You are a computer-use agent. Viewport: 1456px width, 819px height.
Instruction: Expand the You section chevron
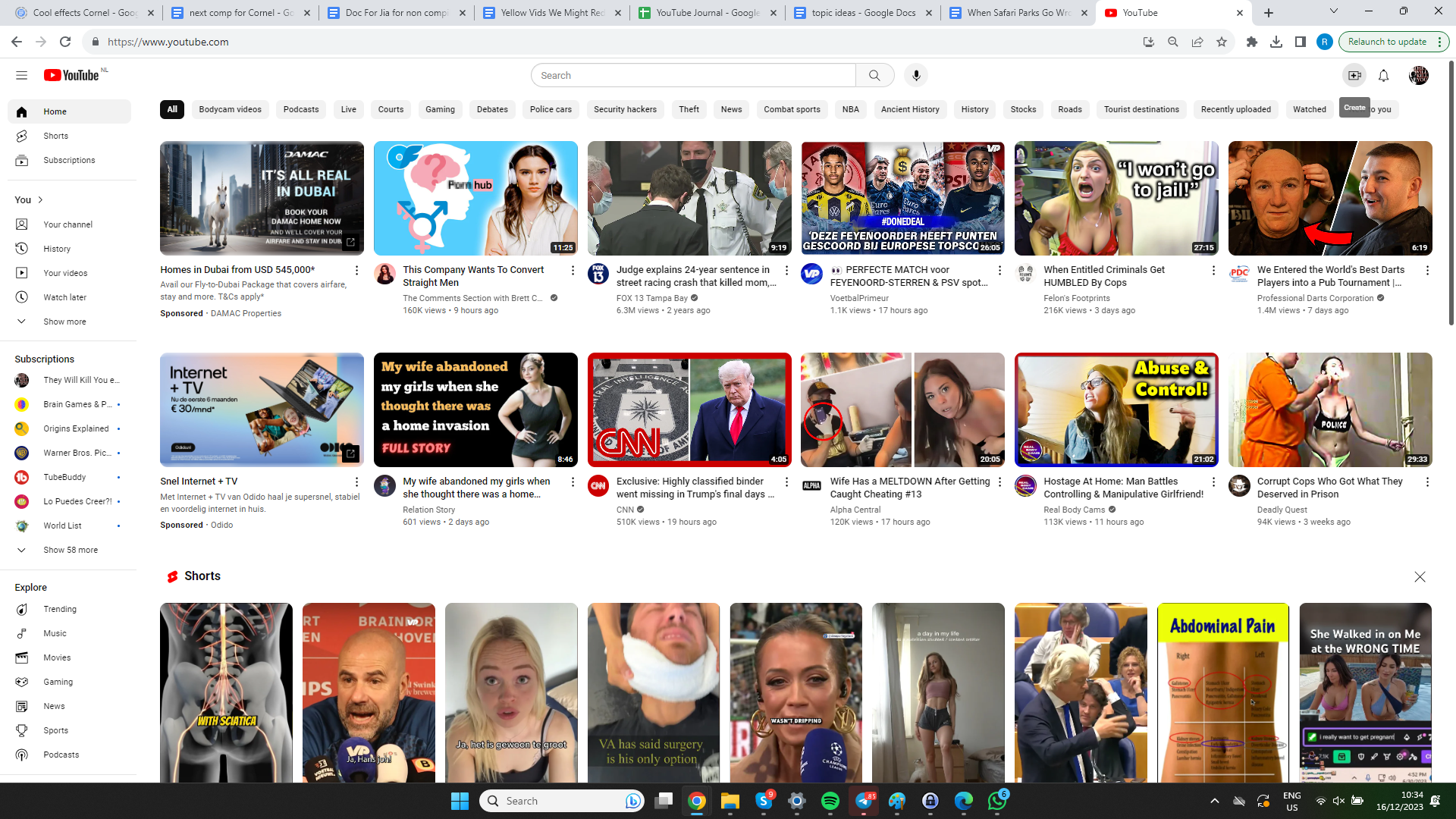pos(40,200)
